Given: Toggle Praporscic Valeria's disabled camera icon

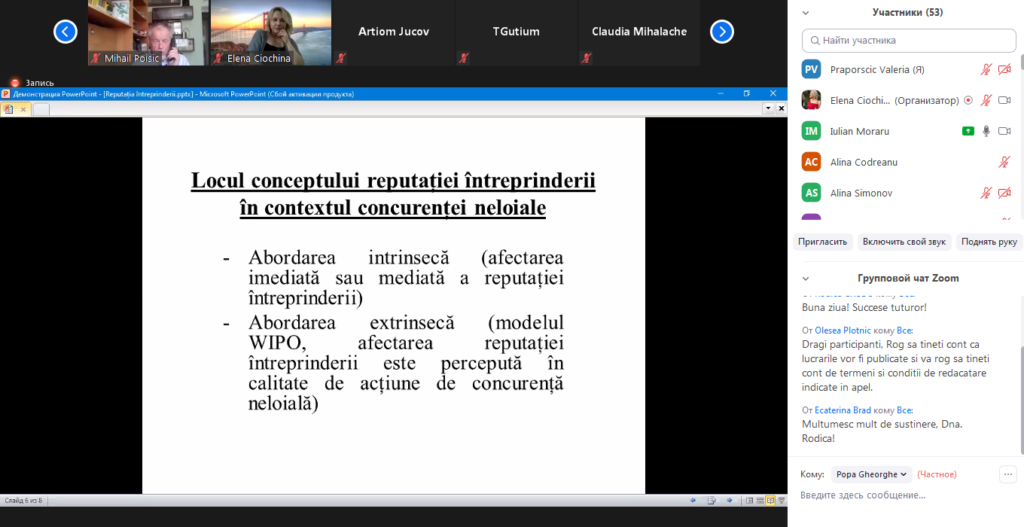Looking at the screenshot, I should click(x=1004, y=69).
